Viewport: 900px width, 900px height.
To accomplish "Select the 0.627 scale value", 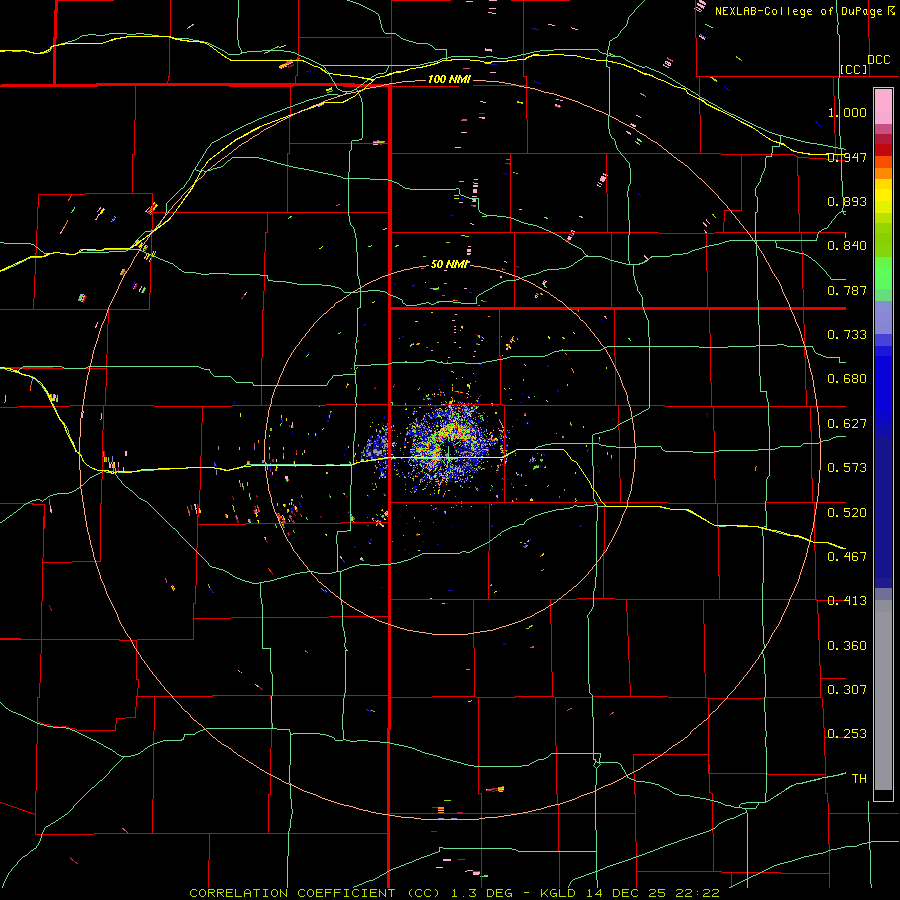I will 847,424.
